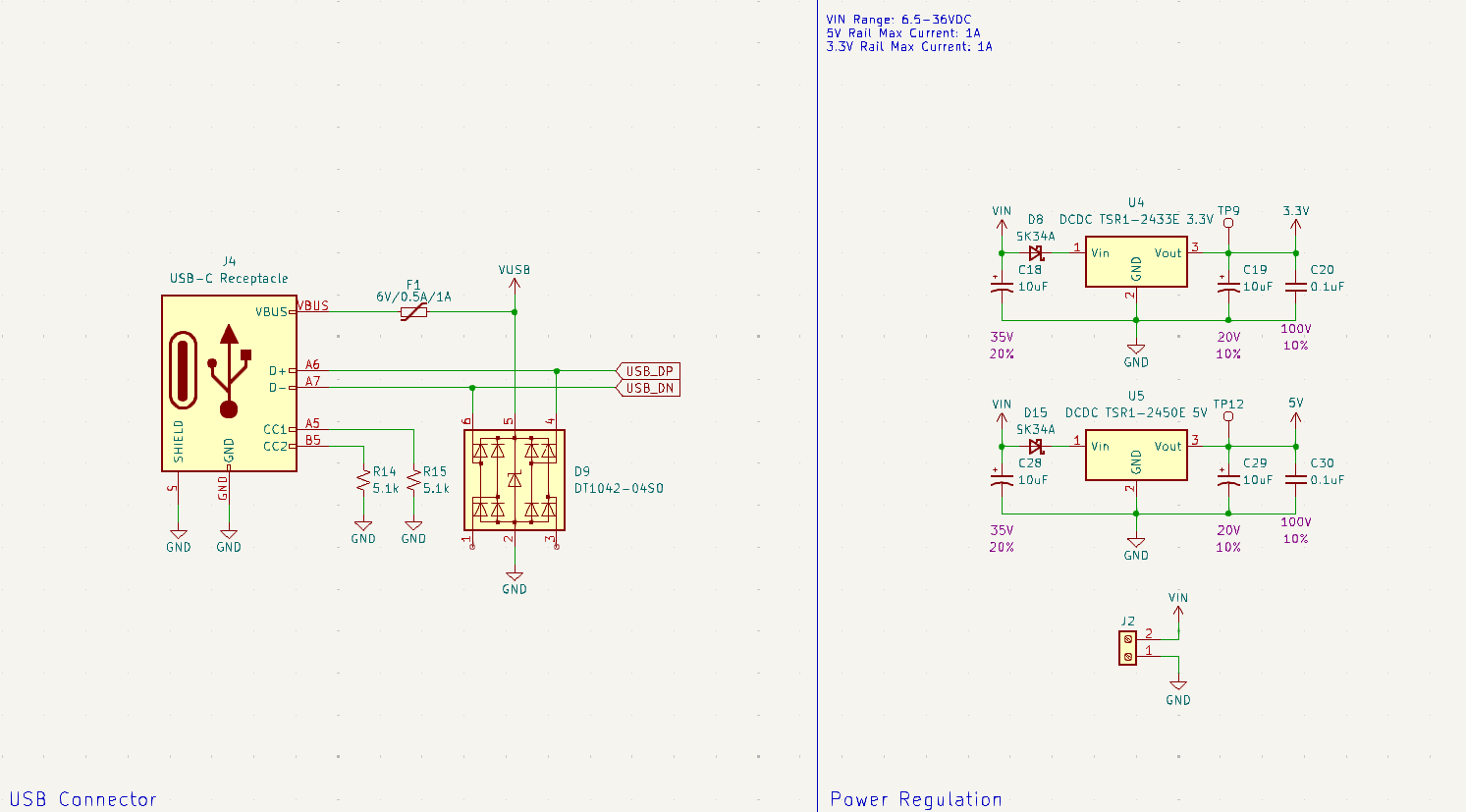Select the USB_DP global label
This screenshot has width=1466, height=812.
[648, 371]
